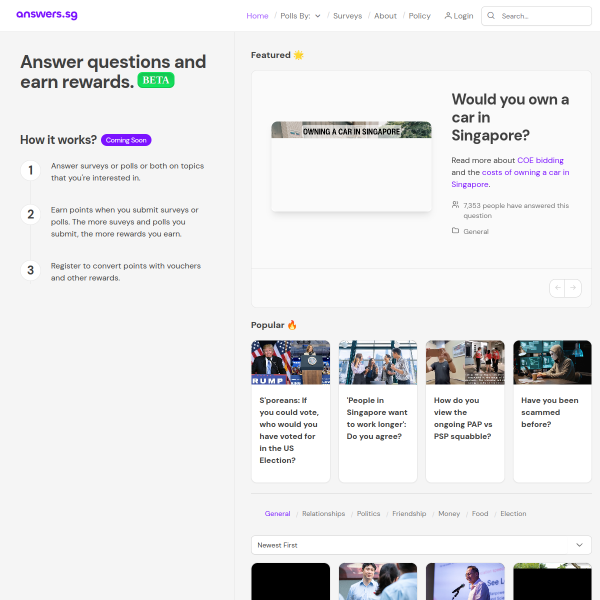The image size is (600, 600).
Task: Open the Policy page from navigation
Action: tap(420, 16)
